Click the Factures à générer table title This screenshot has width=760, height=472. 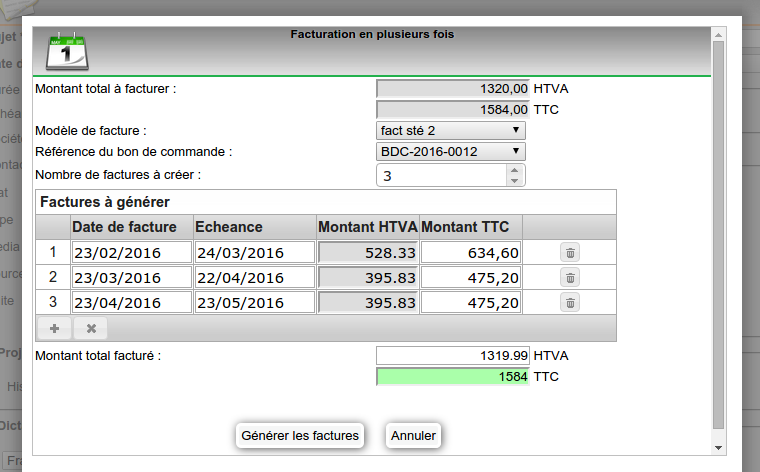(105, 202)
